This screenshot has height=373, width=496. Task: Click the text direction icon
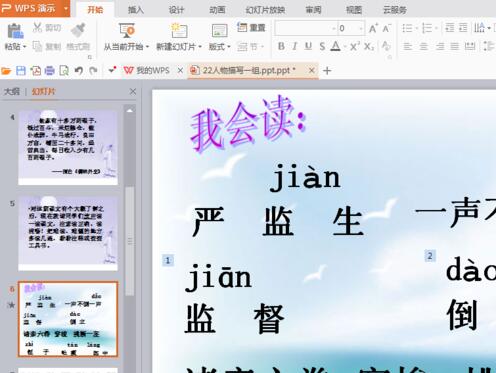479,28
